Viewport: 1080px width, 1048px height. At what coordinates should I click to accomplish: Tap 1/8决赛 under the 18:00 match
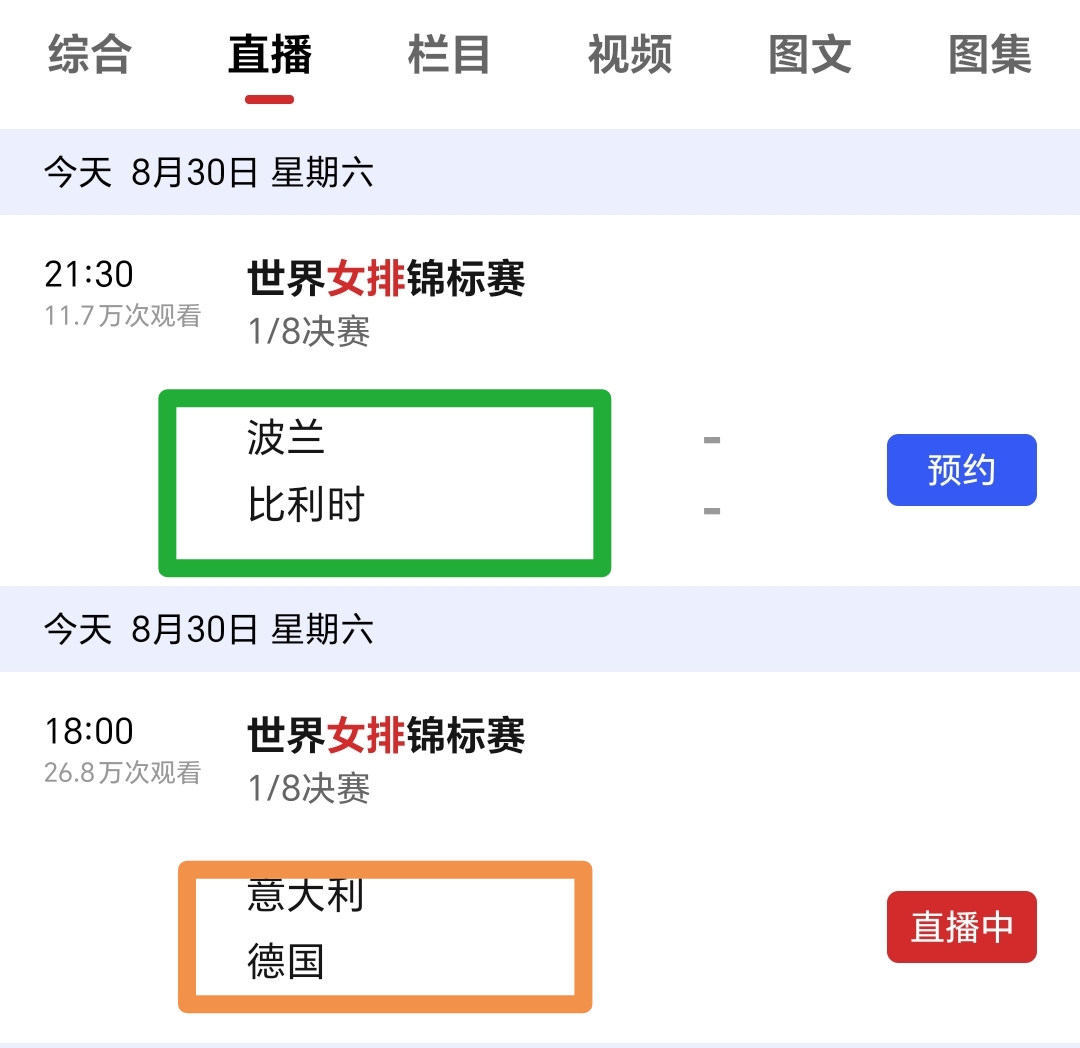click(x=309, y=789)
